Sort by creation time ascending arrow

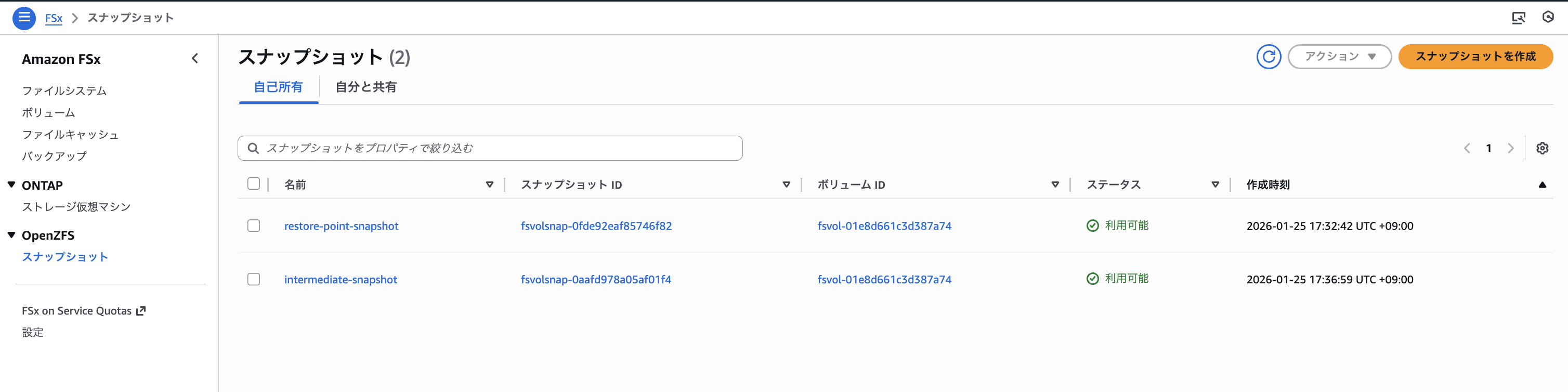[x=1542, y=185]
